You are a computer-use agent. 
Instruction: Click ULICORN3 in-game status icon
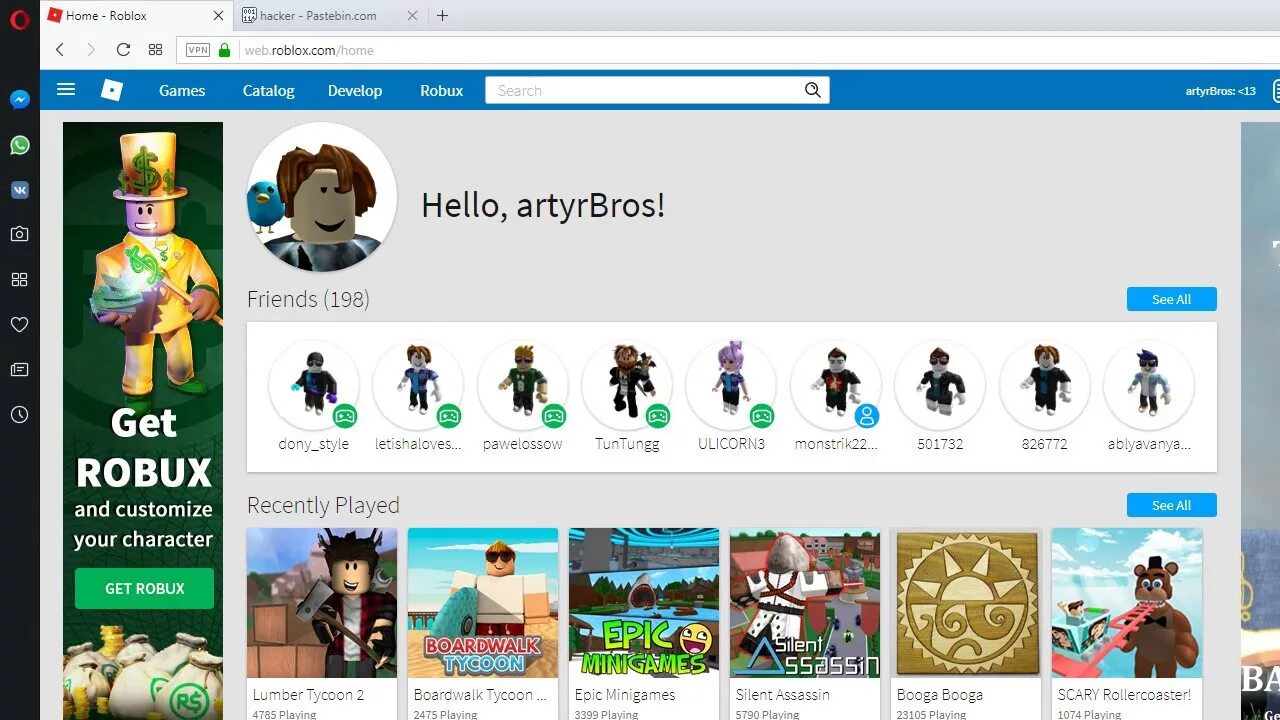coord(762,415)
